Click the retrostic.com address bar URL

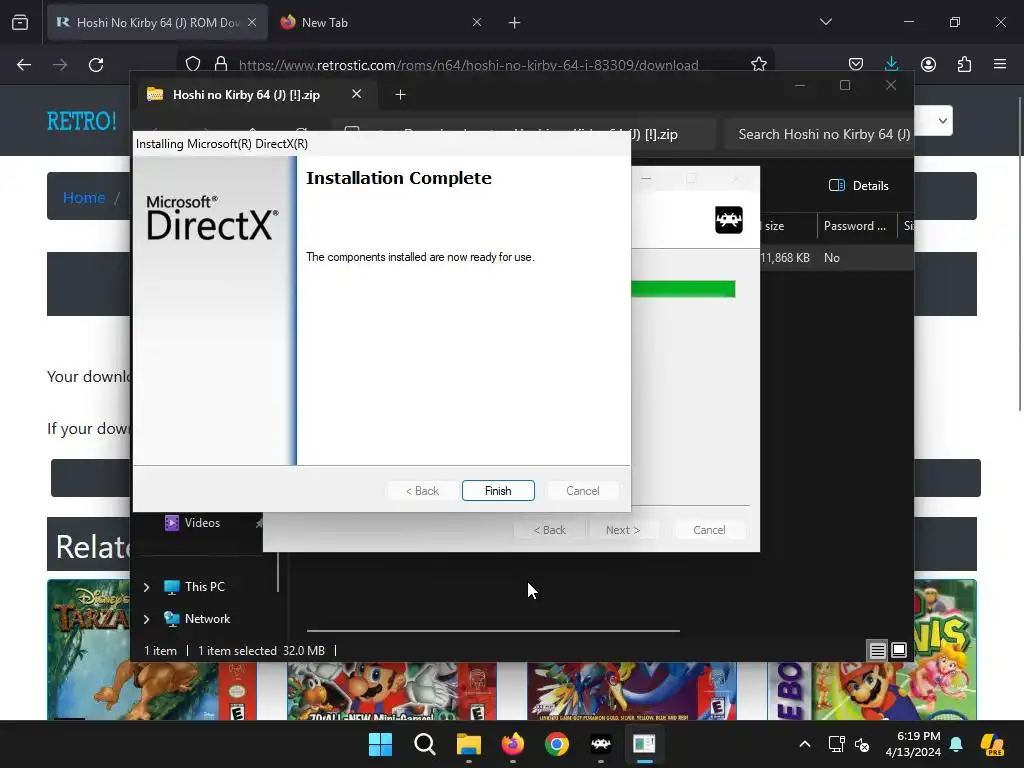468,65
